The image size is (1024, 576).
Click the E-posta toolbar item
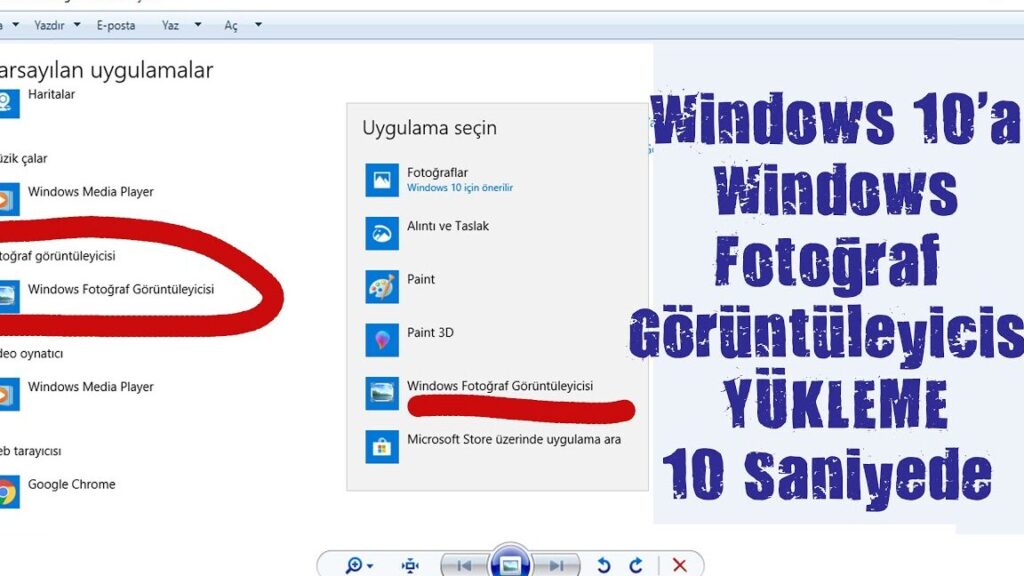116,26
